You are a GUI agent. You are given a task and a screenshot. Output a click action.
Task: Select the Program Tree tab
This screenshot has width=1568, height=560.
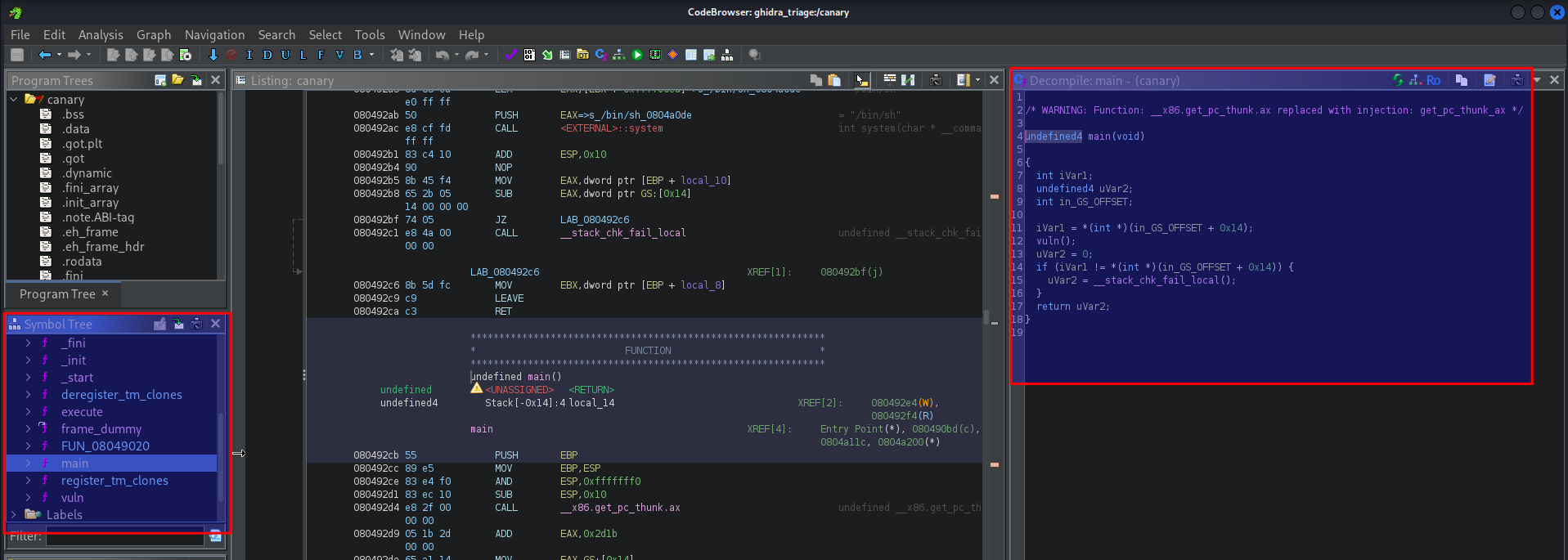coord(57,294)
